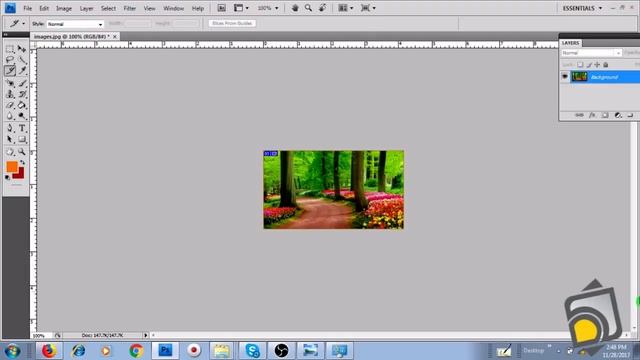Select the Spot Healing Brush tool
Viewport: 640px width, 360px height.
click(x=10, y=84)
